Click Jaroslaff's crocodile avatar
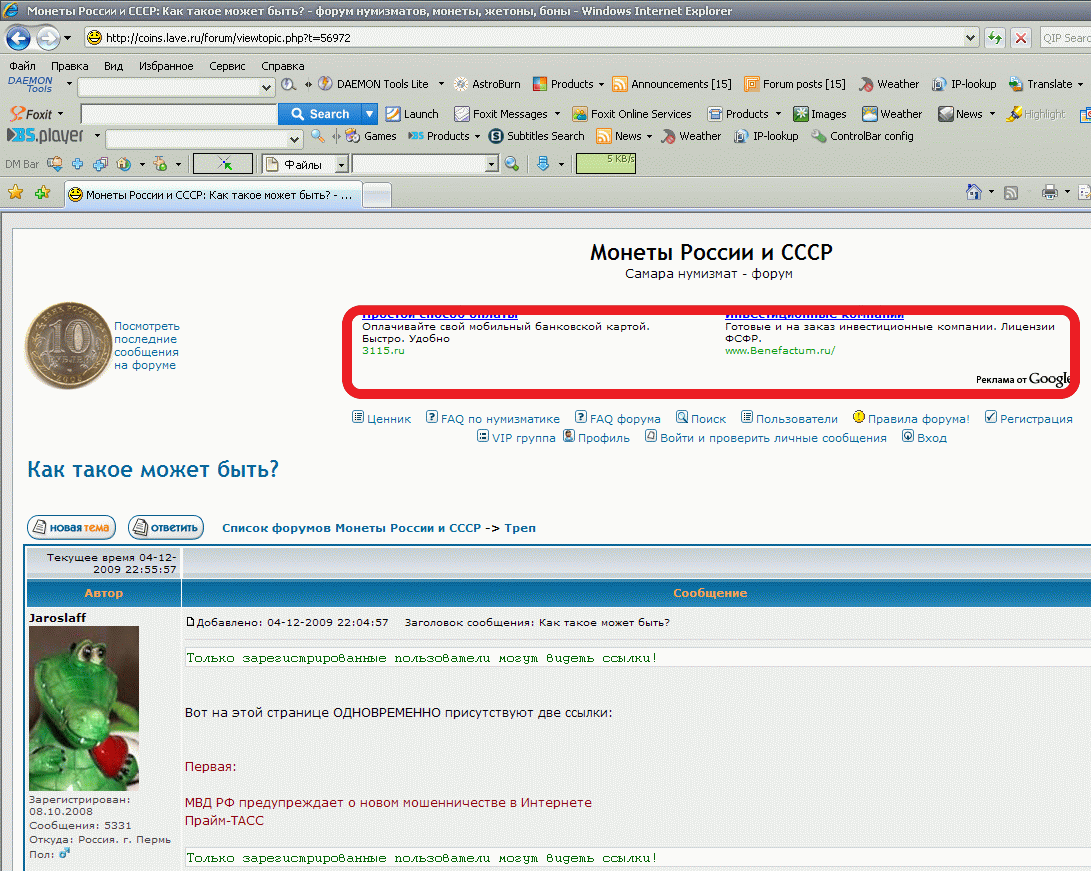The height and width of the screenshot is (871, 1091). coord(84,708)
